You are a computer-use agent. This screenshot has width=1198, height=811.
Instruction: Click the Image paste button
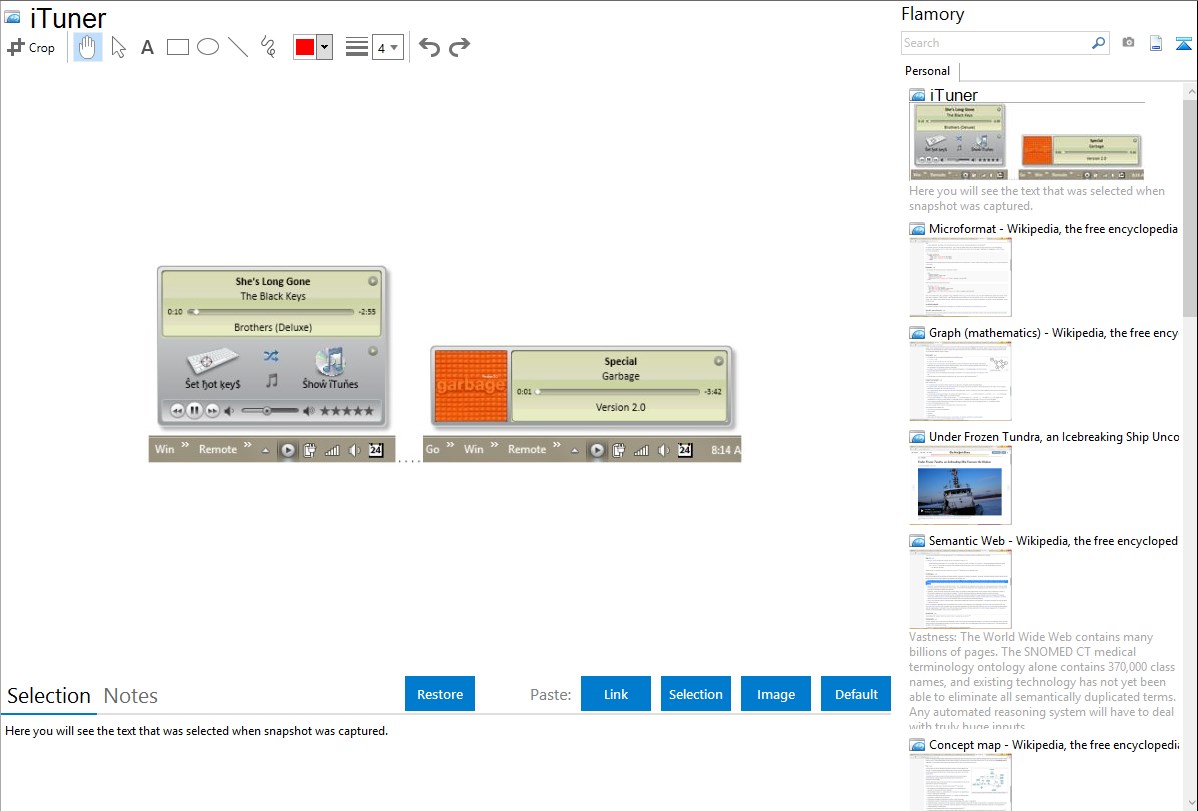point(775,694)
